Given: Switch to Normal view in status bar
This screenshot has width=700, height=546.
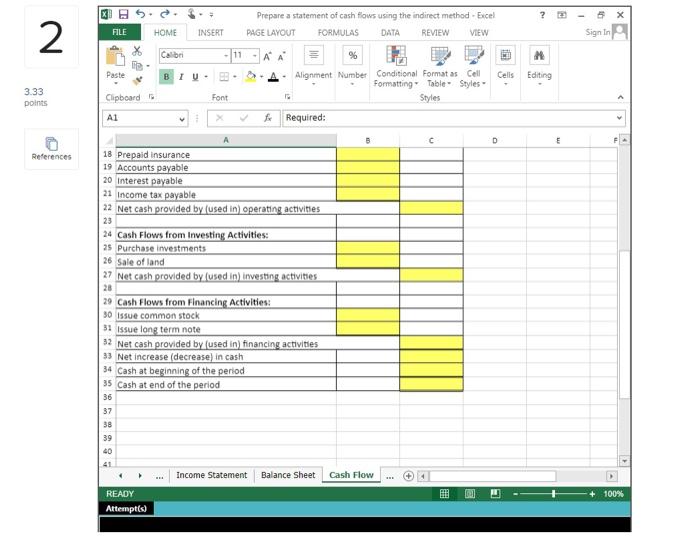Looking at the screenshot, I should coord(444,494).
